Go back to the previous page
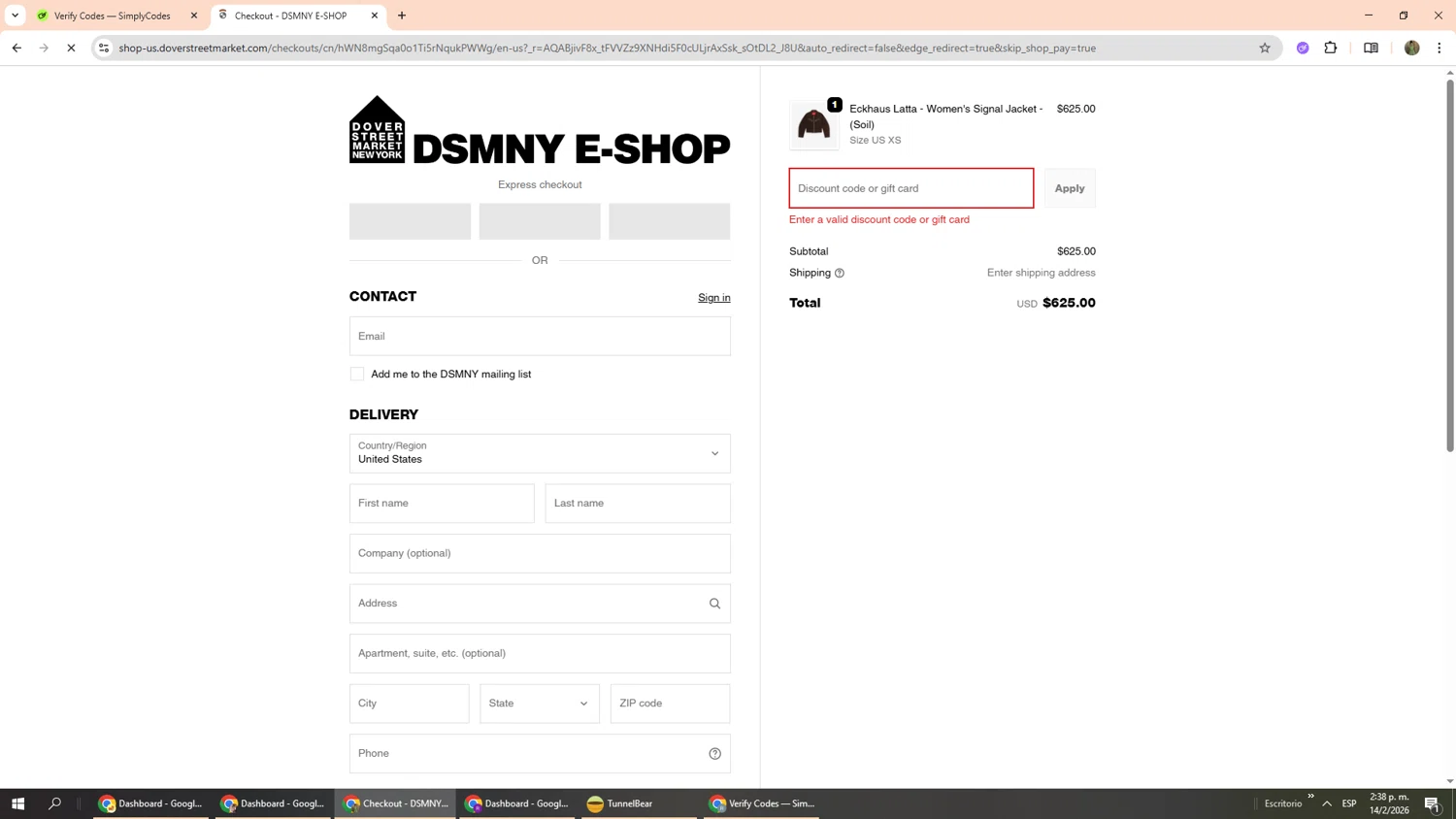 [17, 48]
